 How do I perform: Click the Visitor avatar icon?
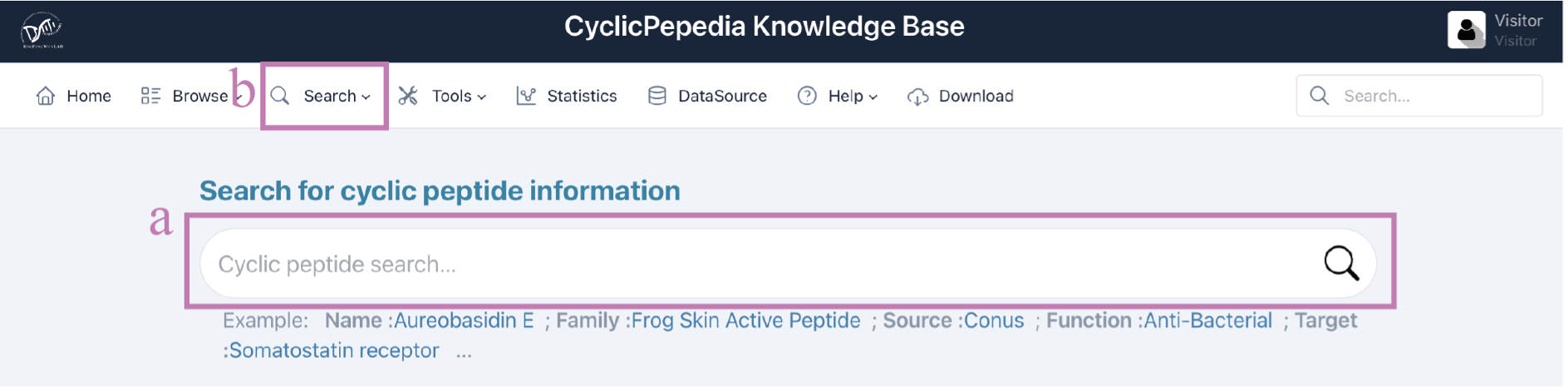pyautogui.click(x=1467, y=30)
